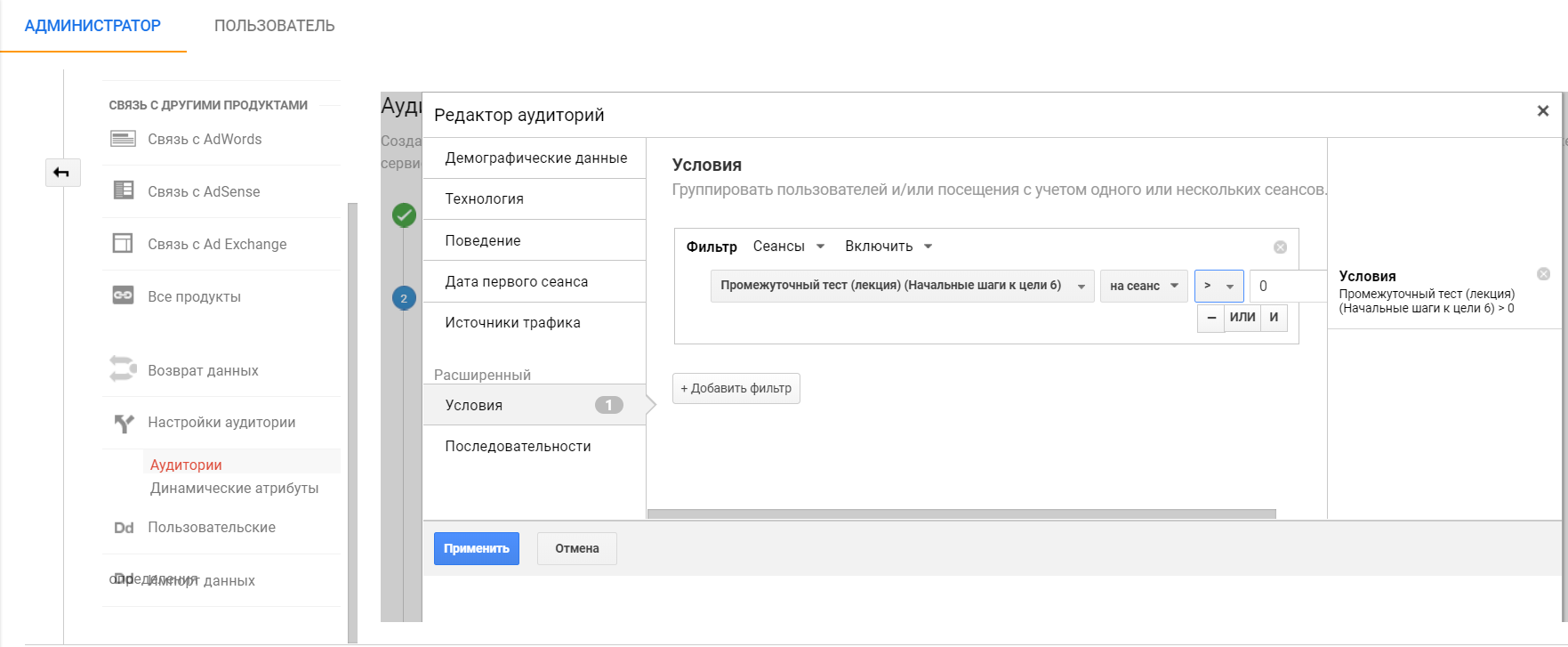Click the back arrow button
Viewport: 1568px width, 647px height.
[62, 173]
